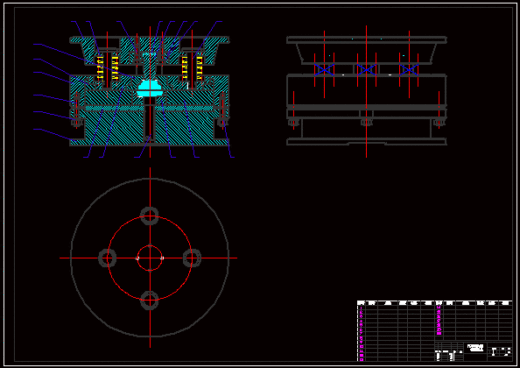Pick the bottom bolt hole in plan view
Image resolution: width=520 pixels, height=368 pixels.
tap(150, 300)
